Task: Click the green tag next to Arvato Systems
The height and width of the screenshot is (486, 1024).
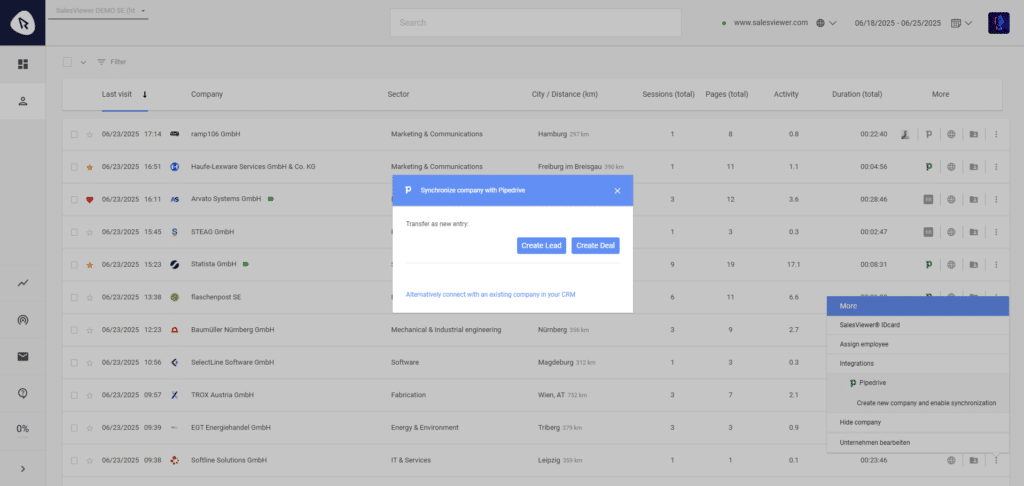Action: point(270,199)
